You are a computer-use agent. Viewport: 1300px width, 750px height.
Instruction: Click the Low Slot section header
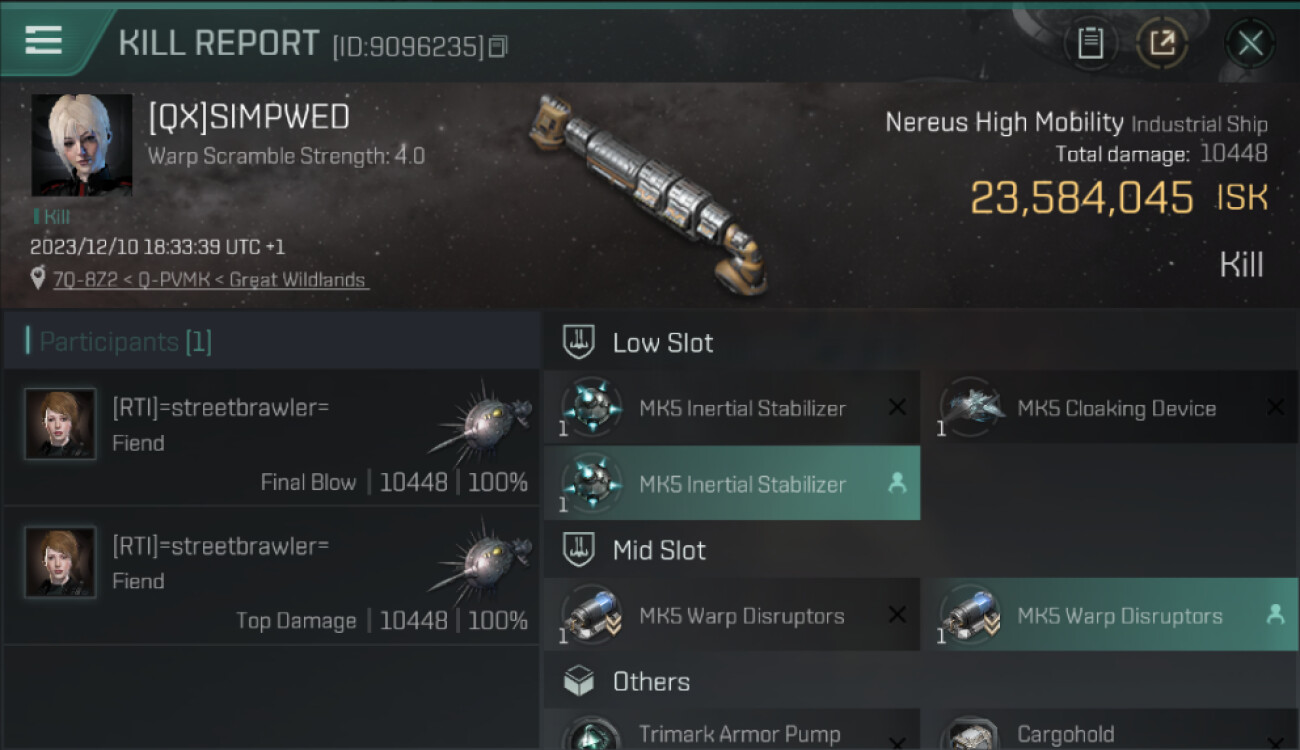(662, 343)
